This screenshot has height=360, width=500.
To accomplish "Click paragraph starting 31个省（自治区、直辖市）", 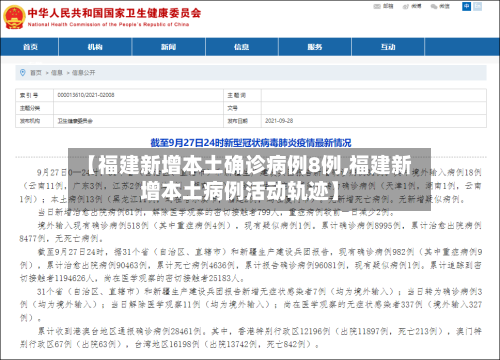I will coord(250,305).
